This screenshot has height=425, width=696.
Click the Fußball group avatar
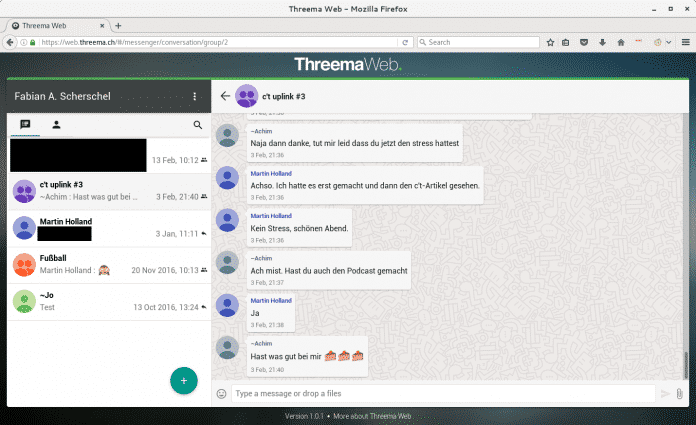tap(24, 265)
